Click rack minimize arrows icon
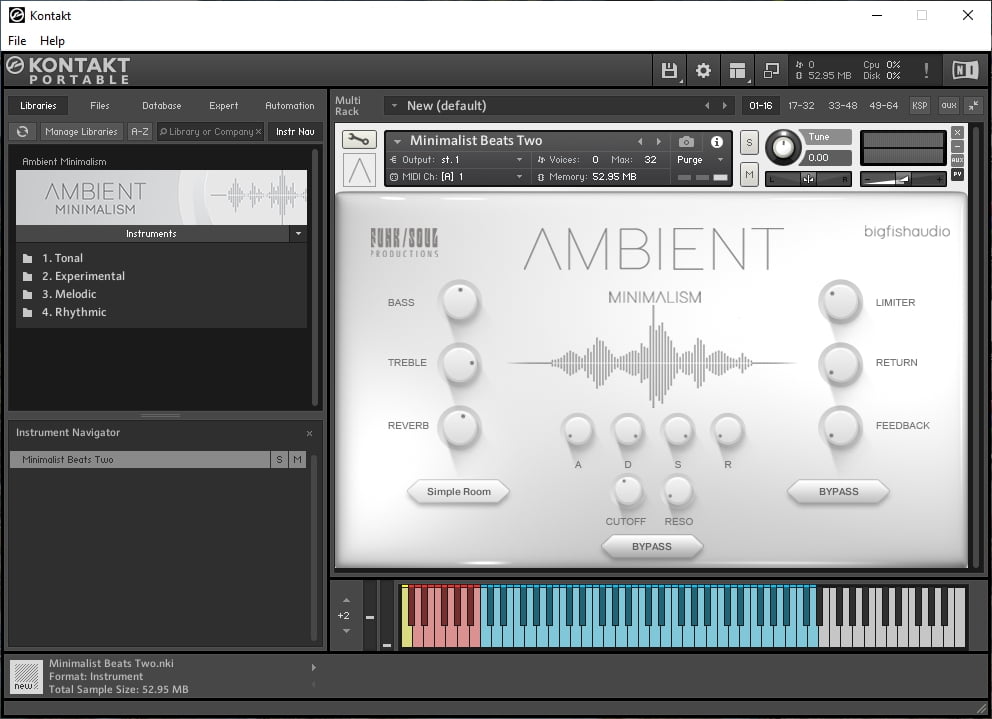This screenshot has height=719, width=992. 974,106
